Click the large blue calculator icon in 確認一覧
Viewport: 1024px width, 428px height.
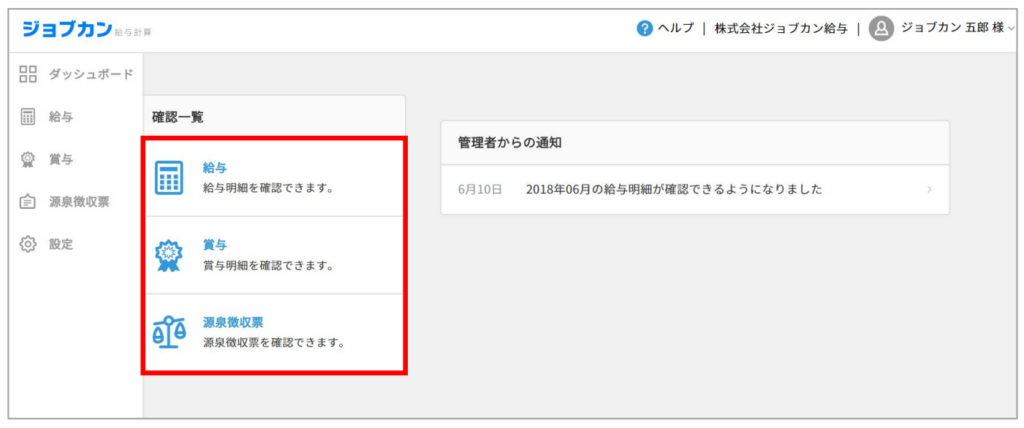click(x=169, y=177)
